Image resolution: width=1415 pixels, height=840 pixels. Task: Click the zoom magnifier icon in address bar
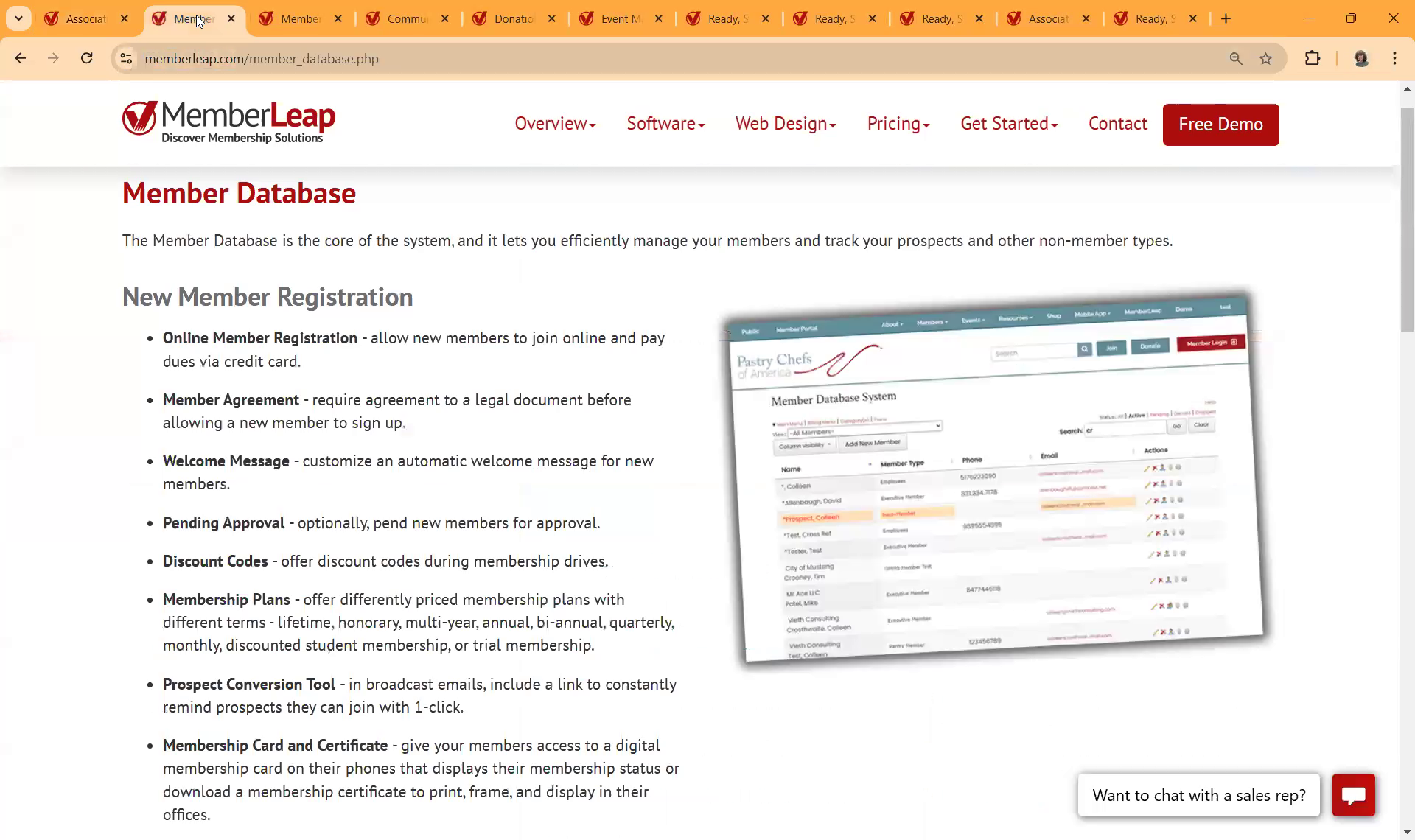coord(1236,58)
